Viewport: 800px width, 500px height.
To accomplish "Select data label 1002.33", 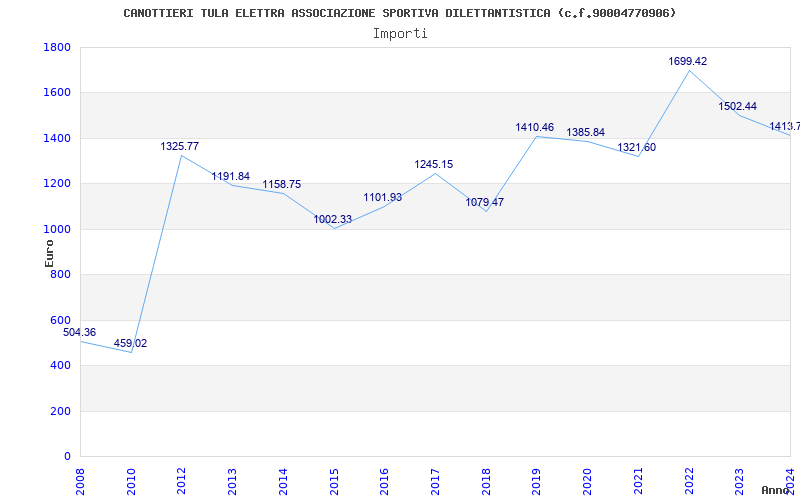I will coord(333,219).
